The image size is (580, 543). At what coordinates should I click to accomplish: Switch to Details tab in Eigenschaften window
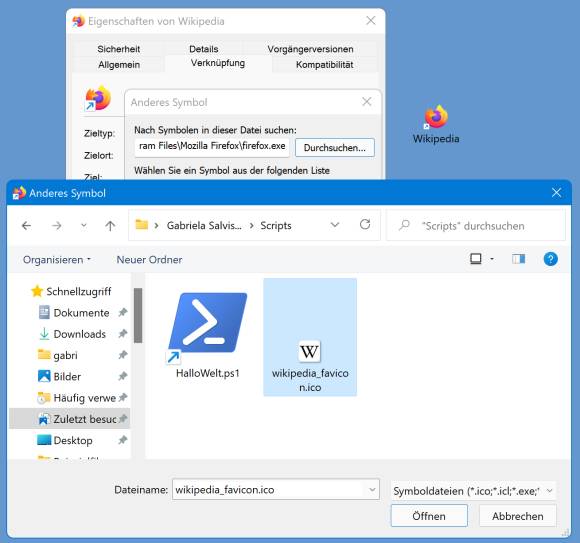[x=204, y=49]
